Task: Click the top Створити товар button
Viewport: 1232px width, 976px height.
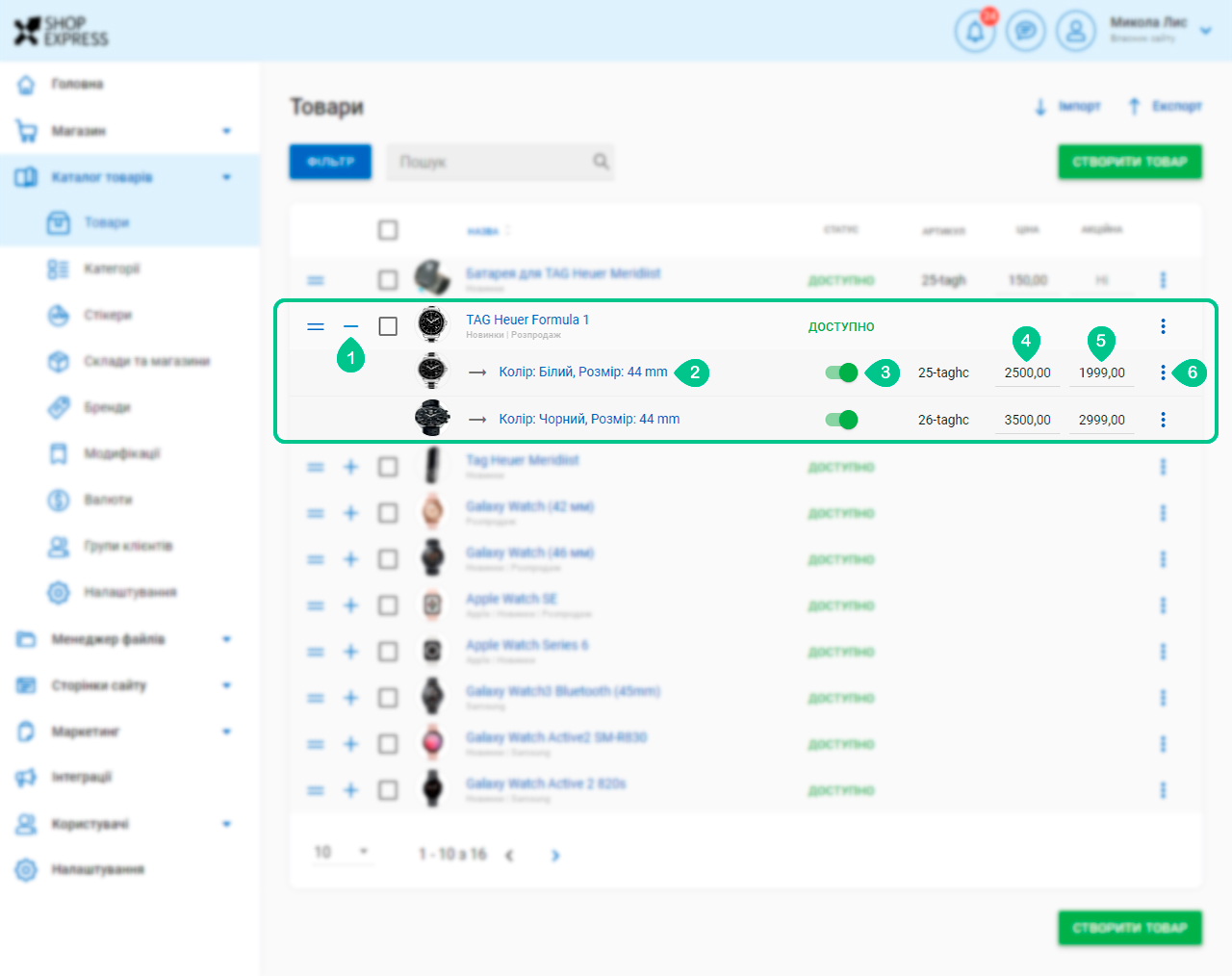Action: 1130,162
